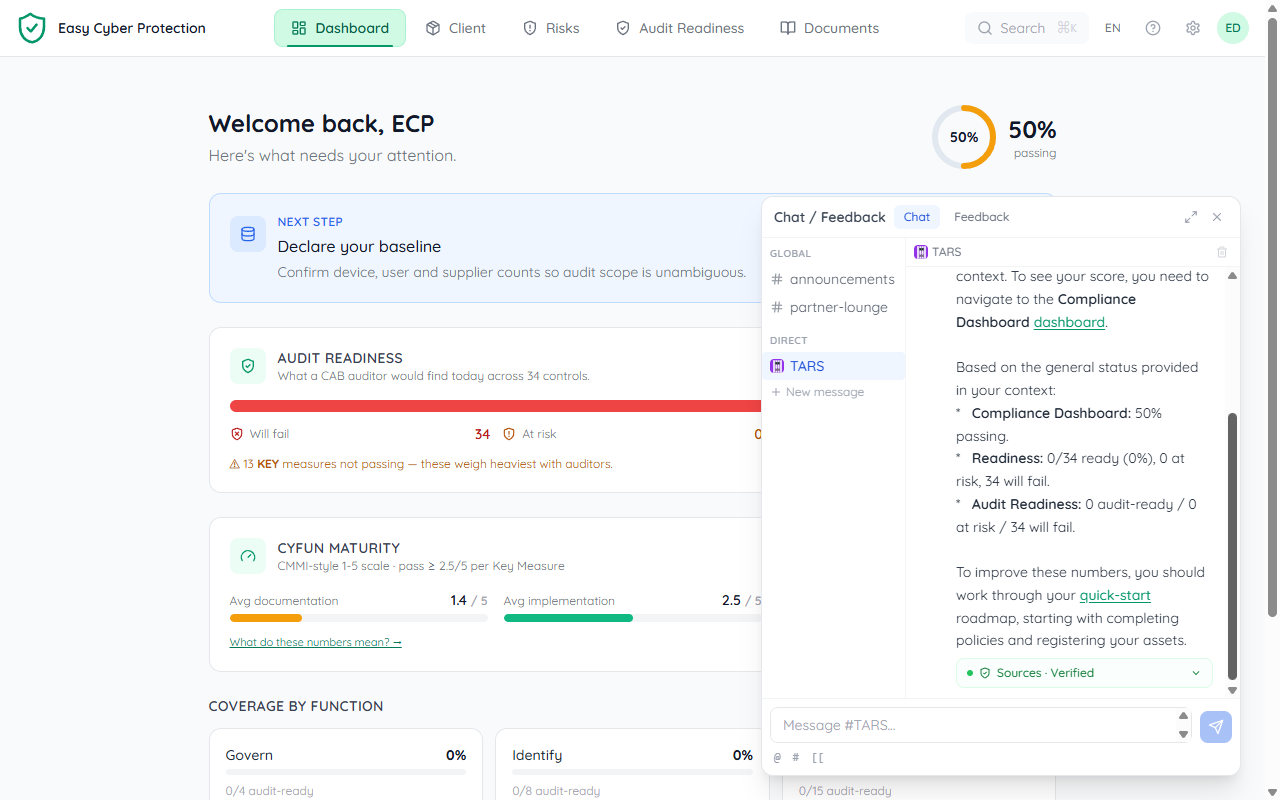Click the Will fail shield icon
This screenshot has width=1280, height=800.
click(x=237, y=434)
